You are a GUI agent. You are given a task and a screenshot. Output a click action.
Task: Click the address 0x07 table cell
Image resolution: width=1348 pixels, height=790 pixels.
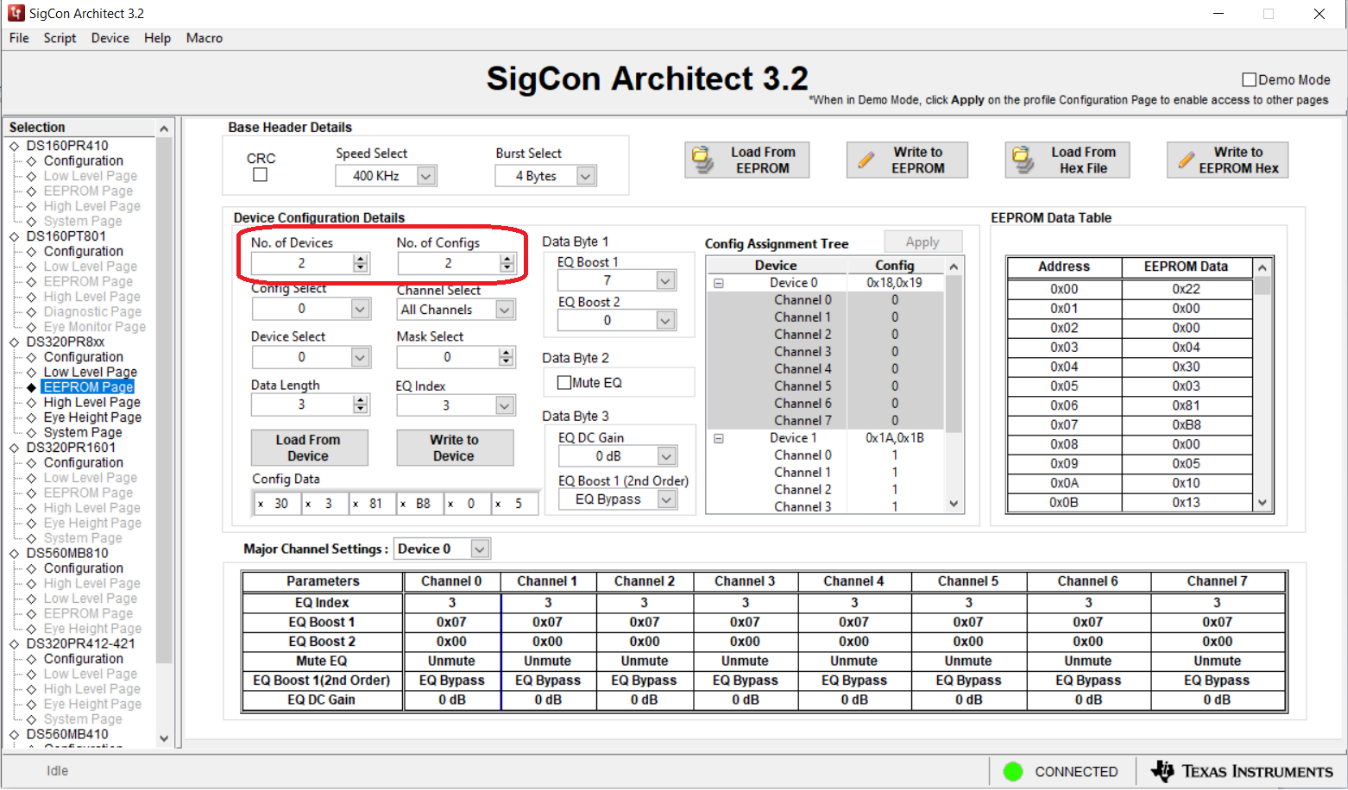1064,425
